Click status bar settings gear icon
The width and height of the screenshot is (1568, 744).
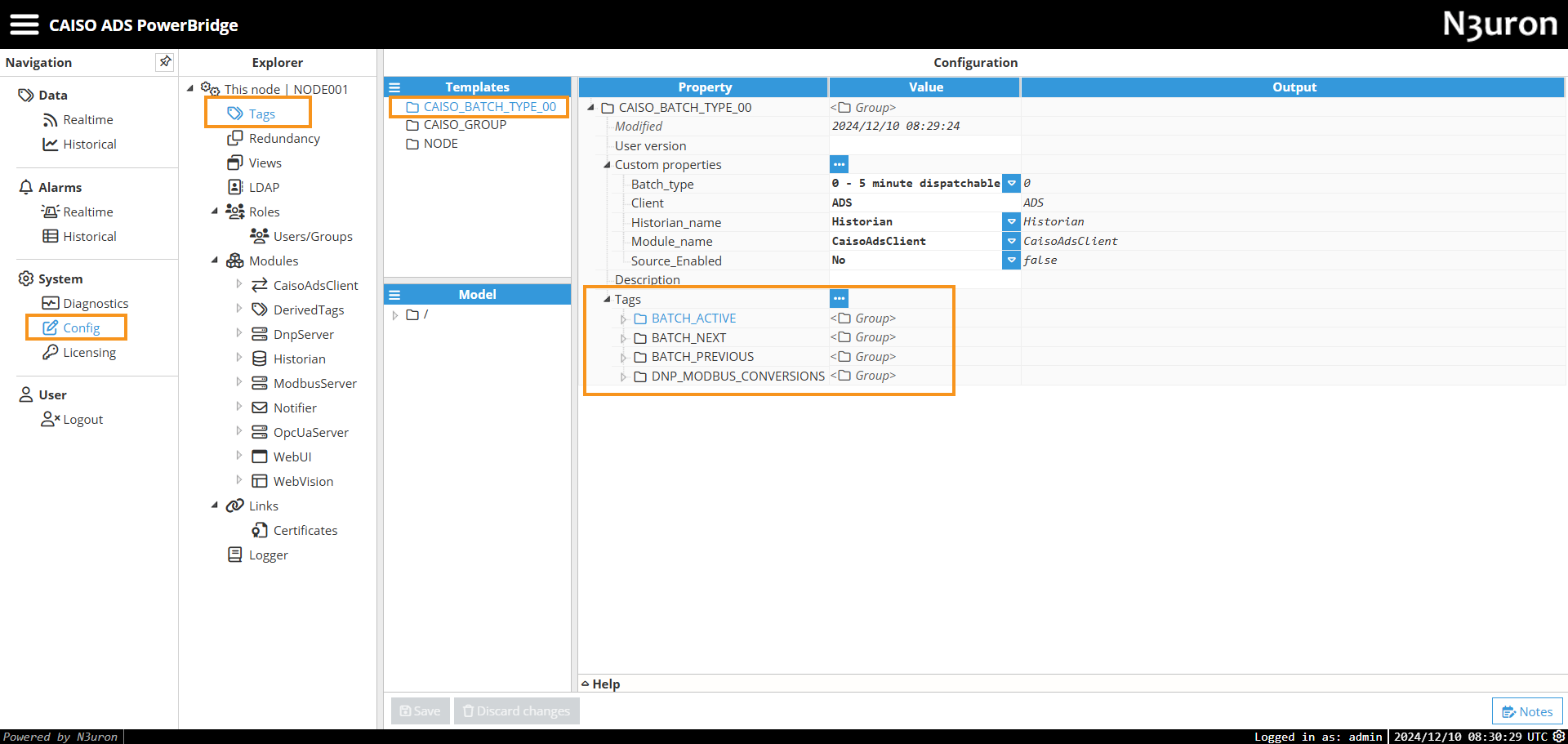coord(1559,737)
